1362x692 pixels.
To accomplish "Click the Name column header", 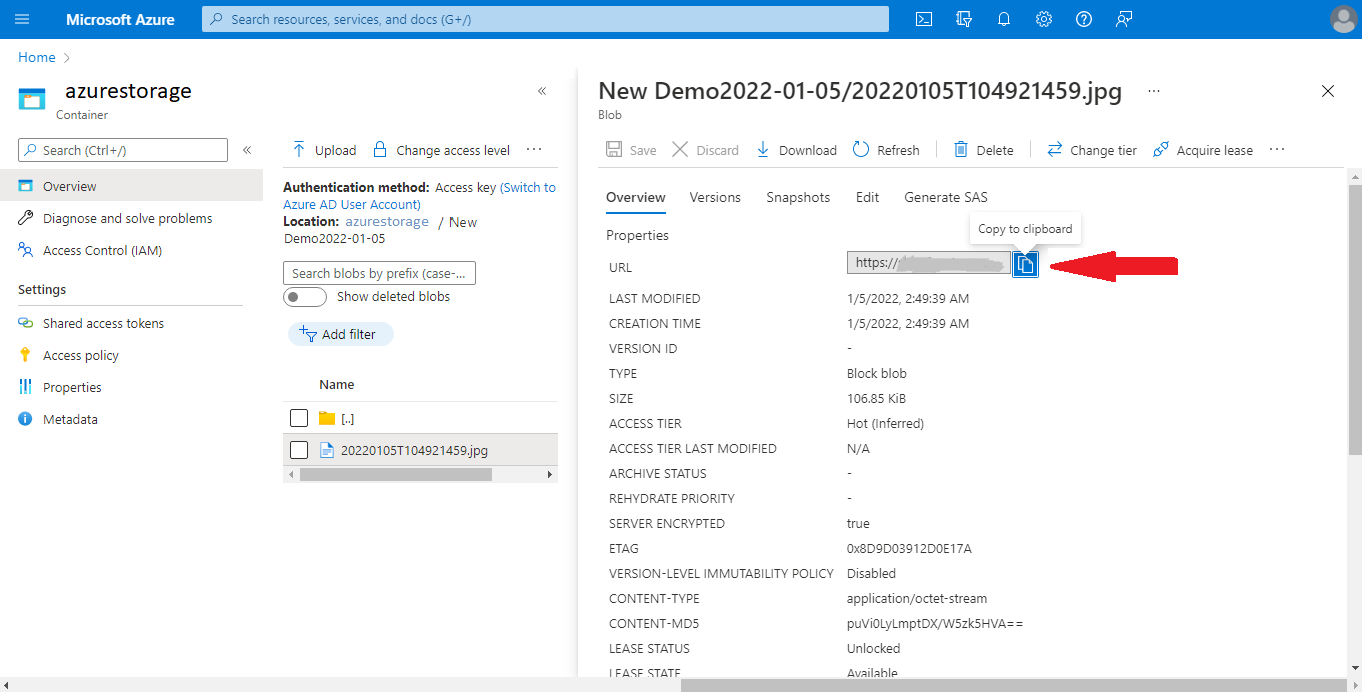I will [337, 384].
